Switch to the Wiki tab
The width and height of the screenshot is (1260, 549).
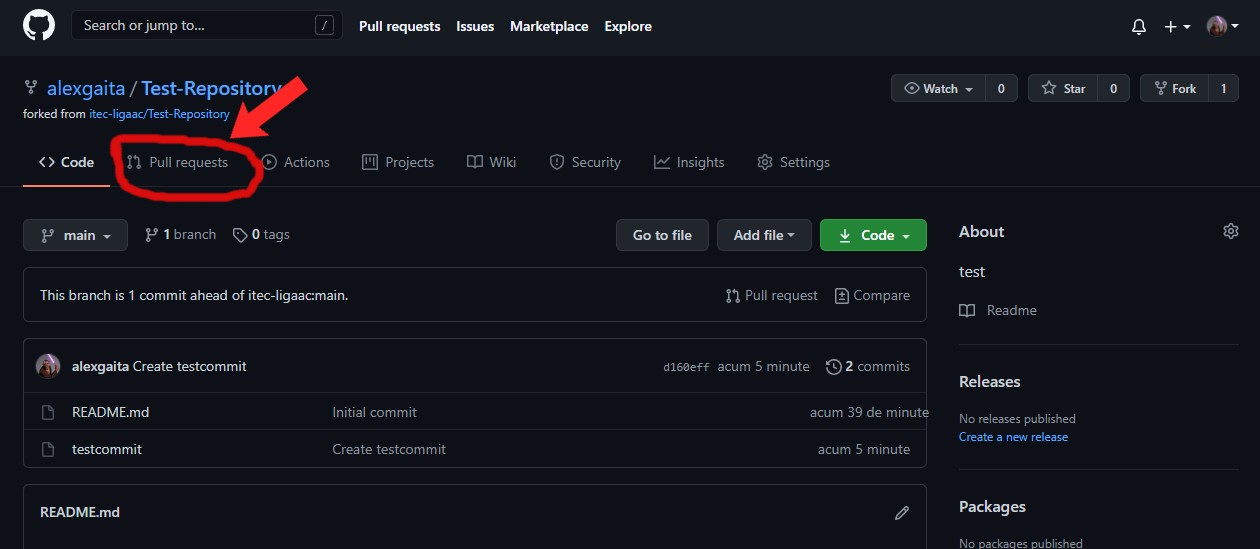(492, 162)
